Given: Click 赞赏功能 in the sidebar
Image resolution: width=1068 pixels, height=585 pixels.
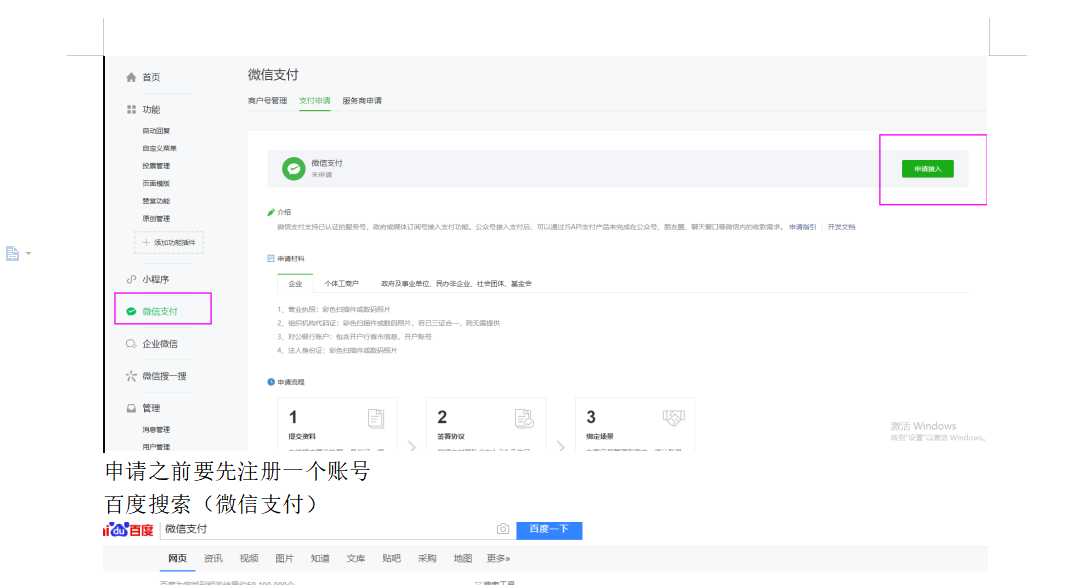Looking at the screenshot, I should coord(156,202).
